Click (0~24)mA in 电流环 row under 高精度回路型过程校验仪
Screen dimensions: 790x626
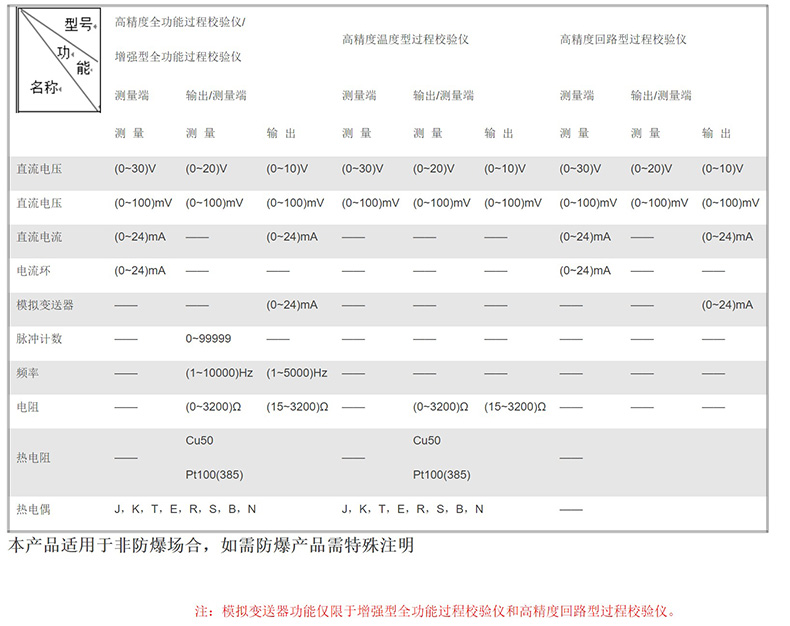coord(585,271)
